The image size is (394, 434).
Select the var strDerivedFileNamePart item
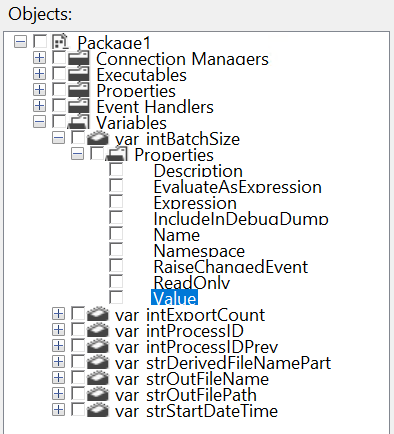click(223, 363)
